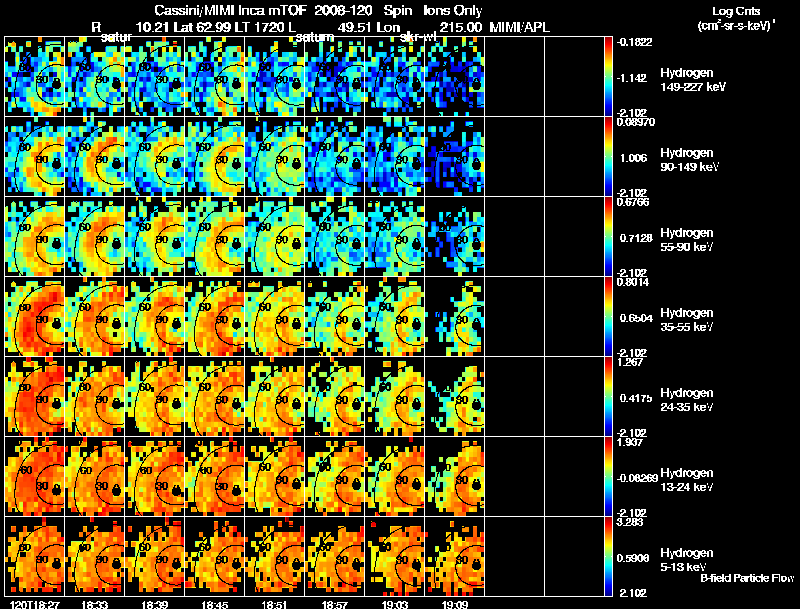Screen dimensions: 800x609
Task: Select the 18:27 image in Hydrogen 13-24 keV row
Action: pyautogui.click(x=35, y=477)
